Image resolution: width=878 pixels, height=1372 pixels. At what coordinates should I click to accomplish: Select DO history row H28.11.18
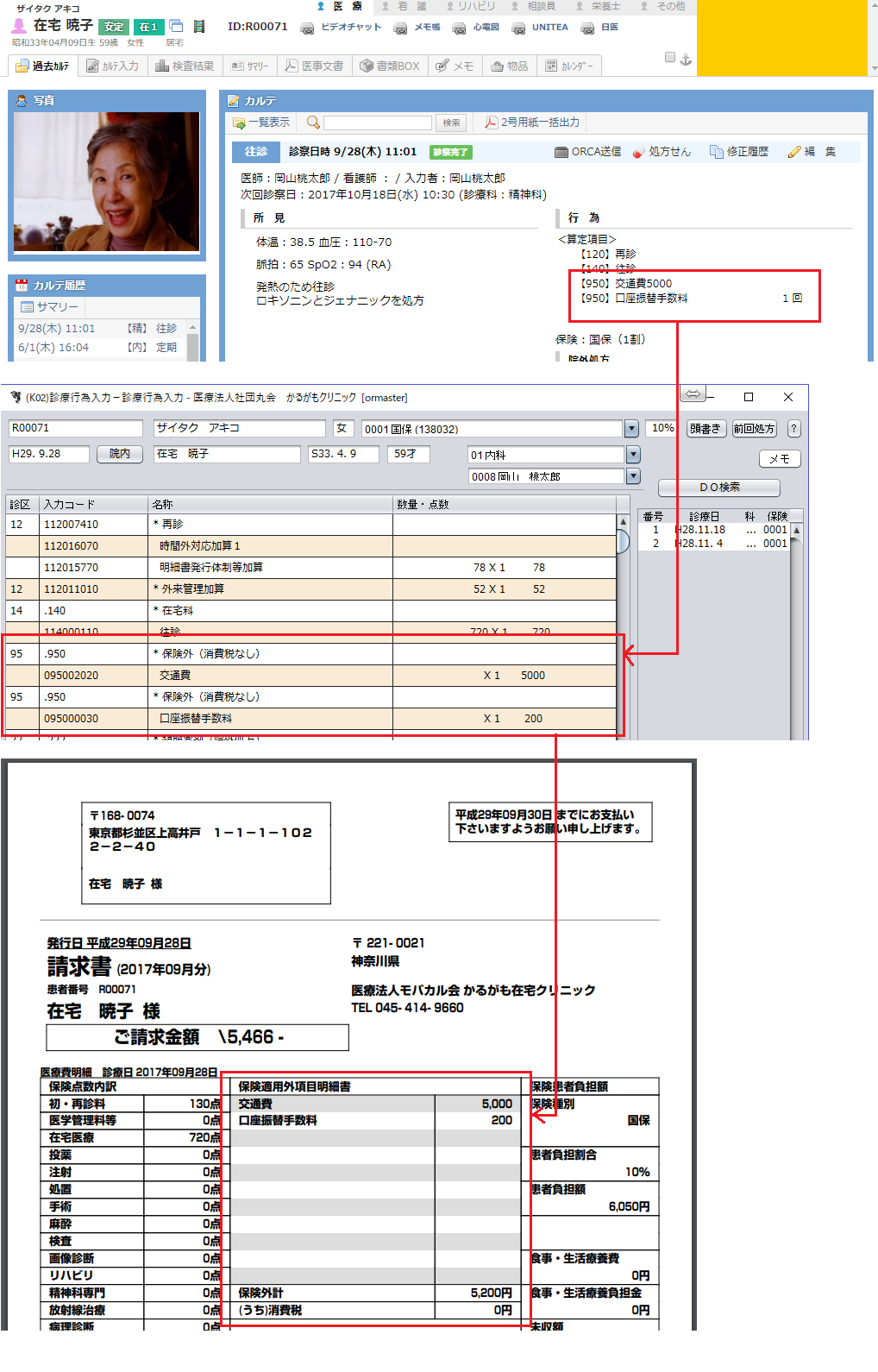pyautogui.click(x=714, y=530)
